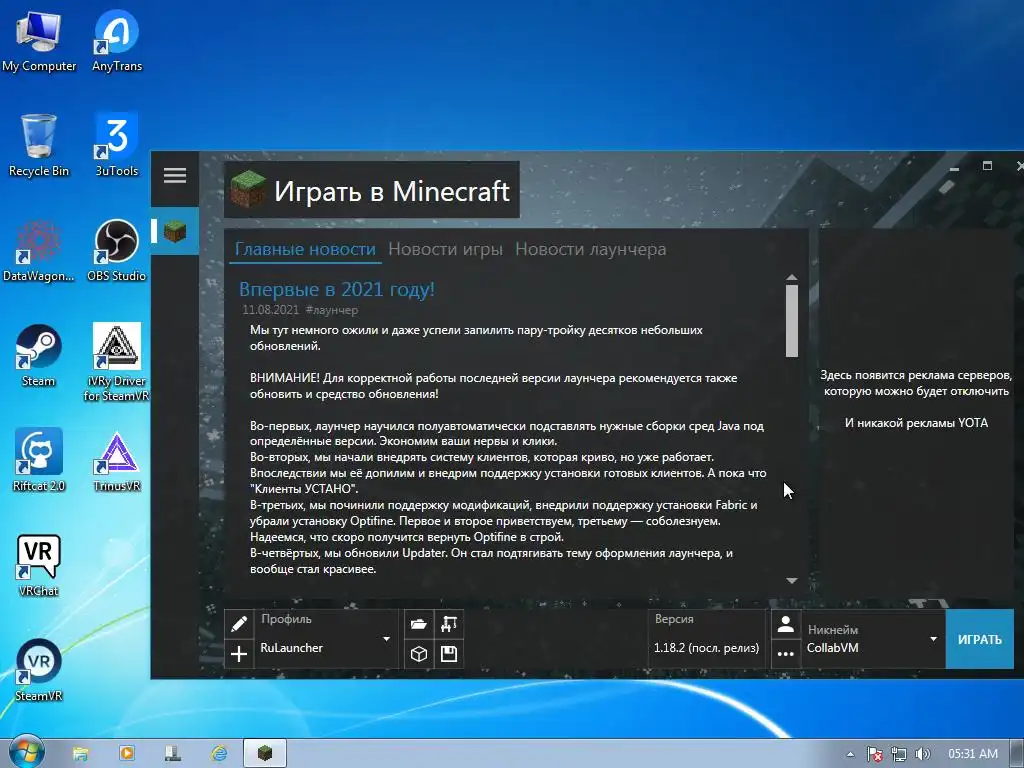Click the Windows Start button
Viewport: 1024px width, 768px height.
click(26, 752)
